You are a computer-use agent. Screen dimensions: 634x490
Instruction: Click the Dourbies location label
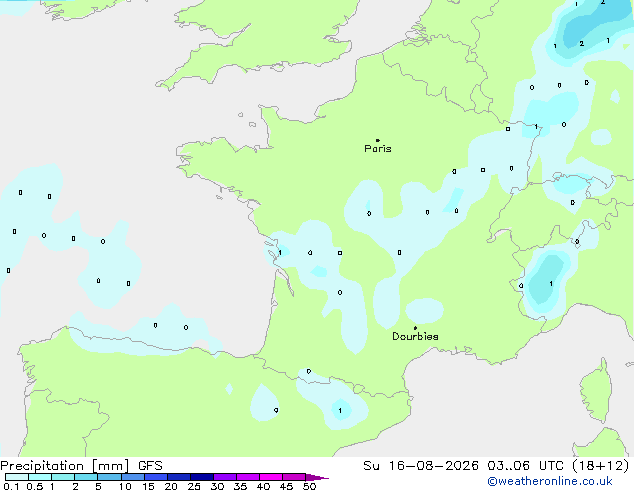[415, 336]
